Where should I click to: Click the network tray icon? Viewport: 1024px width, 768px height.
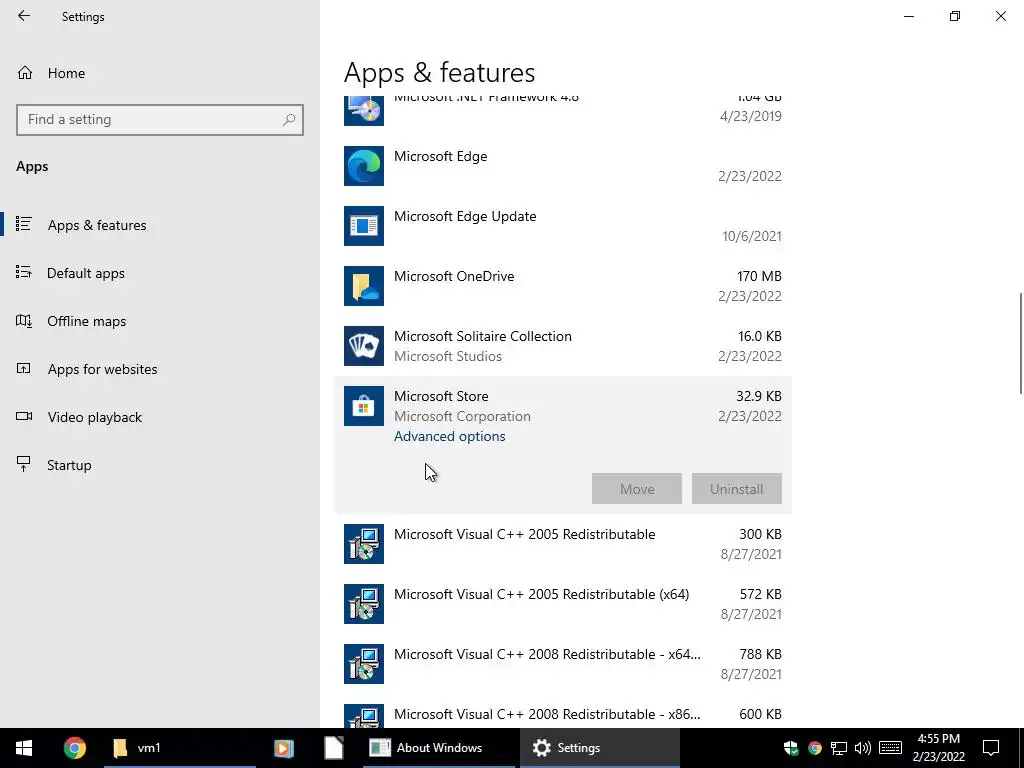(x=839, y=748)
